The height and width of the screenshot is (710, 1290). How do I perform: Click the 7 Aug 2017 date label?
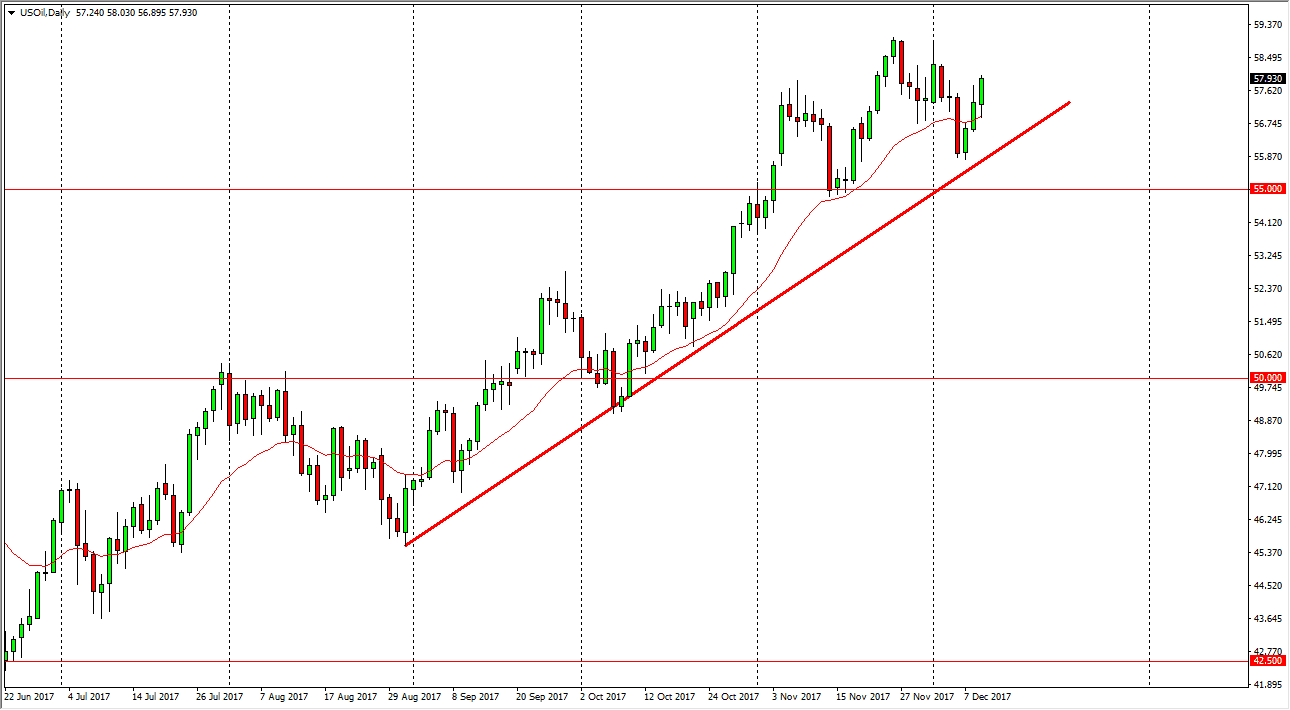(x=285, y=696)
